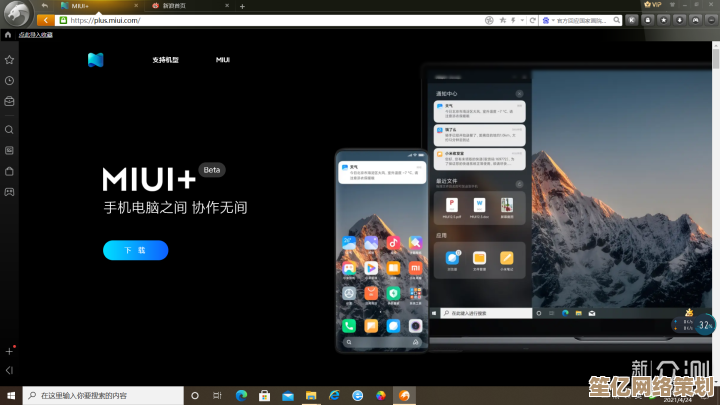The height and width of the screenshot is (405, 720).
Task: Switch to the 新游首页 tab
Action: click(180, 5)
